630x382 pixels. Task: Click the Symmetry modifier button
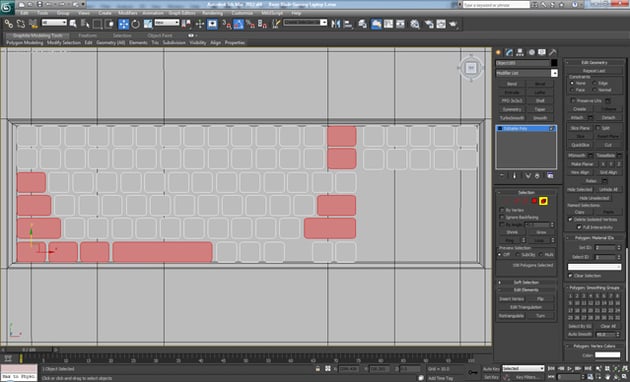[512, 110]
